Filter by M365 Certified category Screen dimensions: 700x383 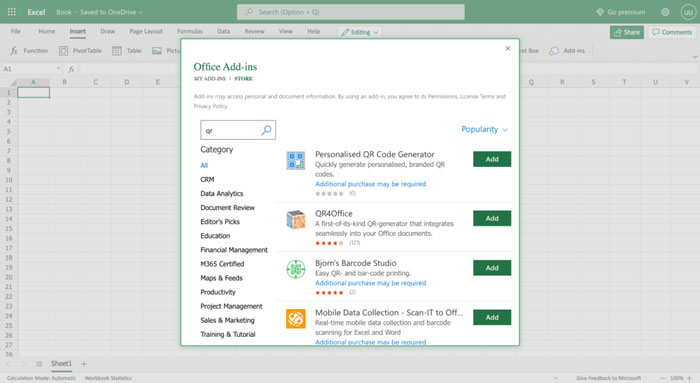(x=222, y=264)
